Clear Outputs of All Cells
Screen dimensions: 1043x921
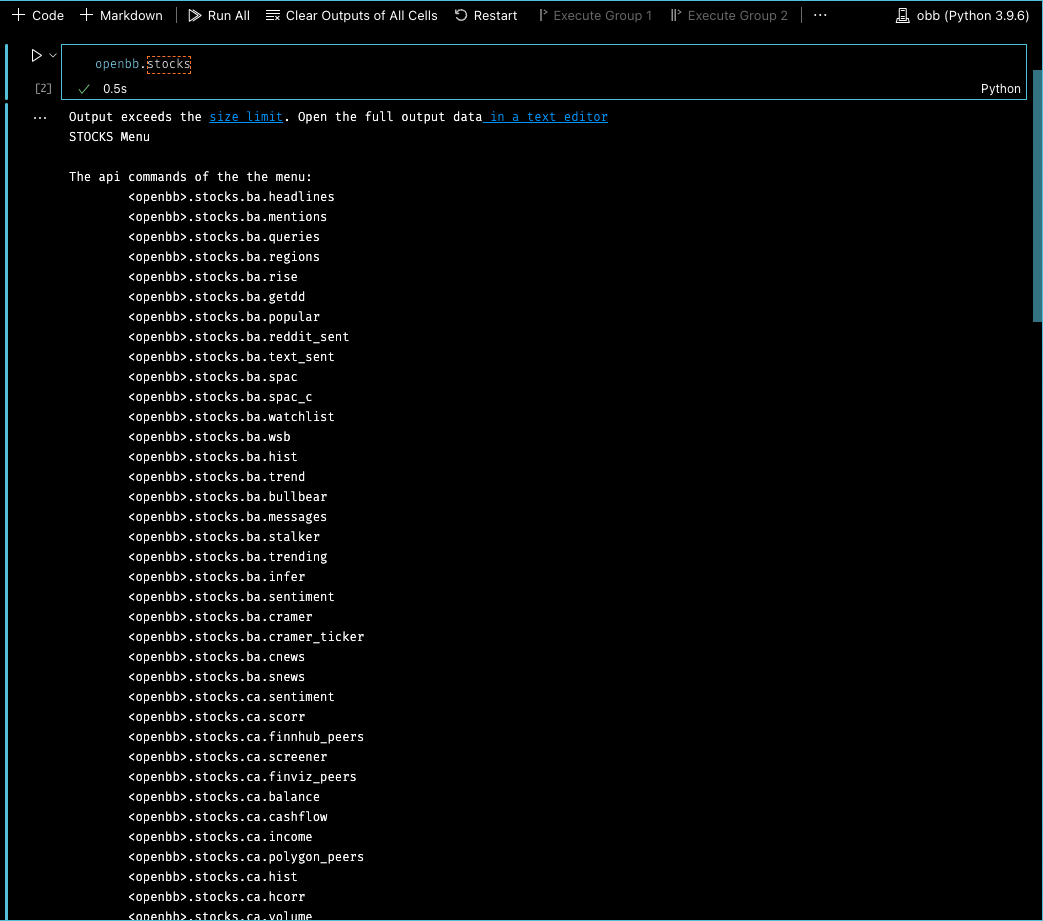(351, 15)
